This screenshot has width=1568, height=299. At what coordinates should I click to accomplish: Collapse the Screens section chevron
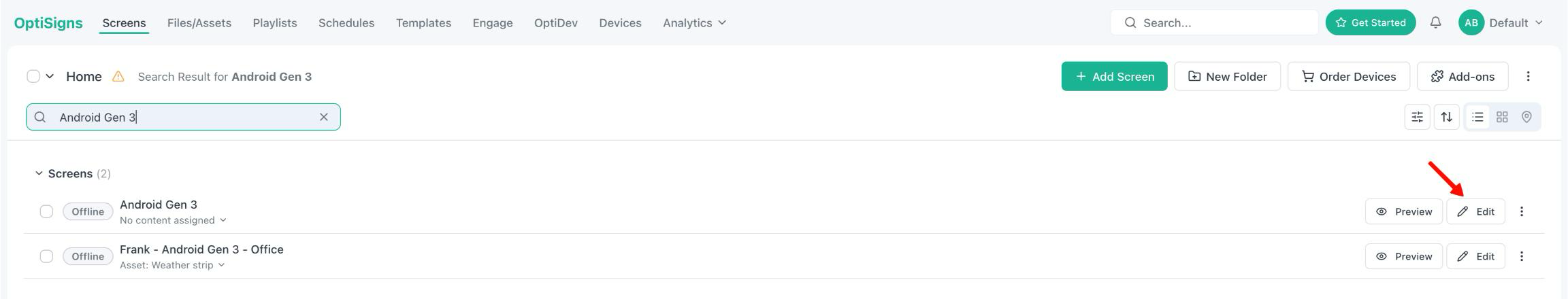[x=39, y=174]
